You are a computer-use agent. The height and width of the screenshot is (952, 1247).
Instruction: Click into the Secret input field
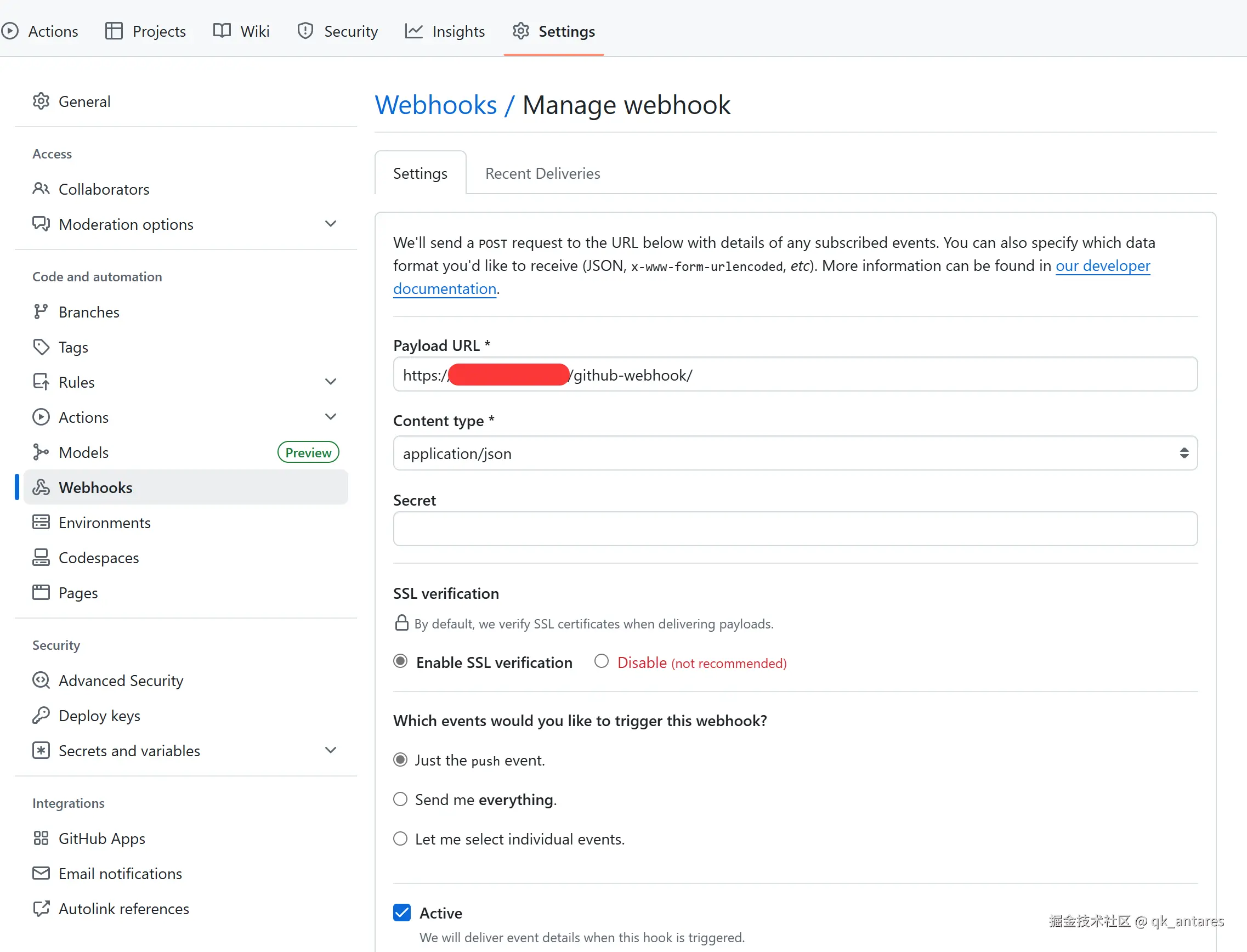pyautogui.click(x=795, y=529)
